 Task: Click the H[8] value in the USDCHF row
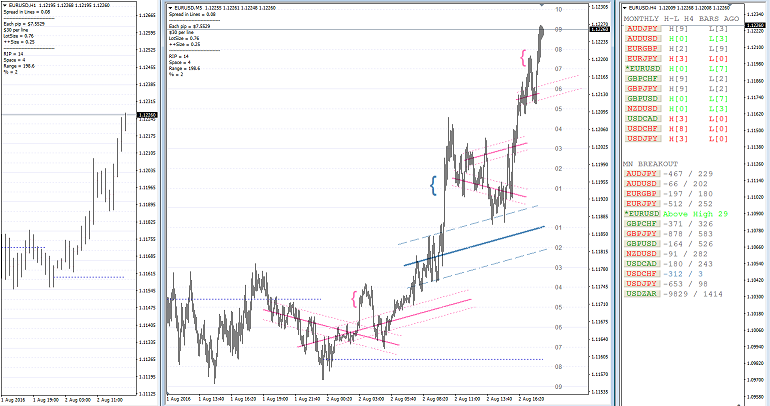click(x=679, y=129)
